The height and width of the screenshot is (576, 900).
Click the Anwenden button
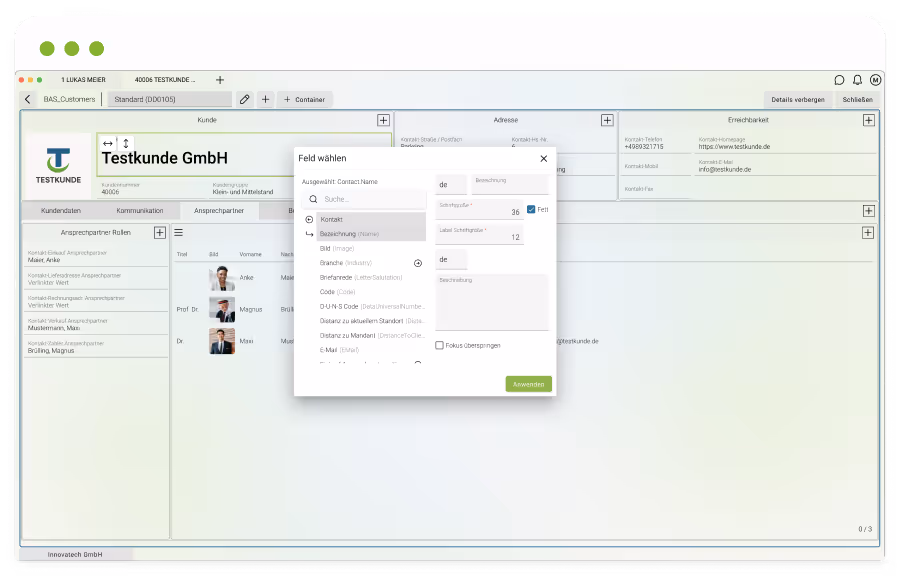coord(529,384)
